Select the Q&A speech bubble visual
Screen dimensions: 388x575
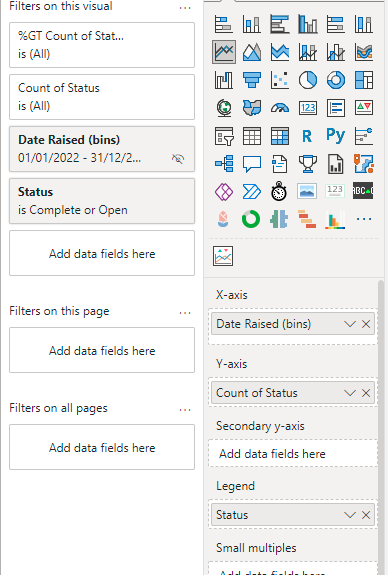[x=252, y=164]
